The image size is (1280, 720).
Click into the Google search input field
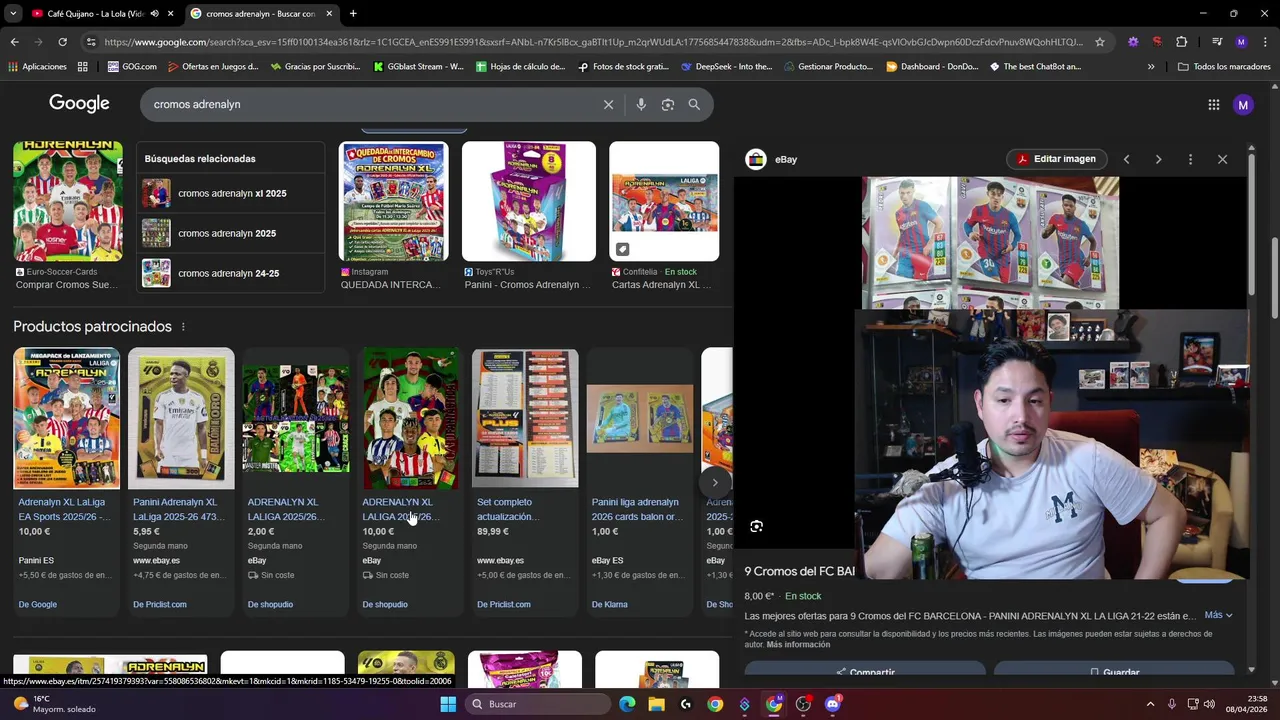coord(370,104)
